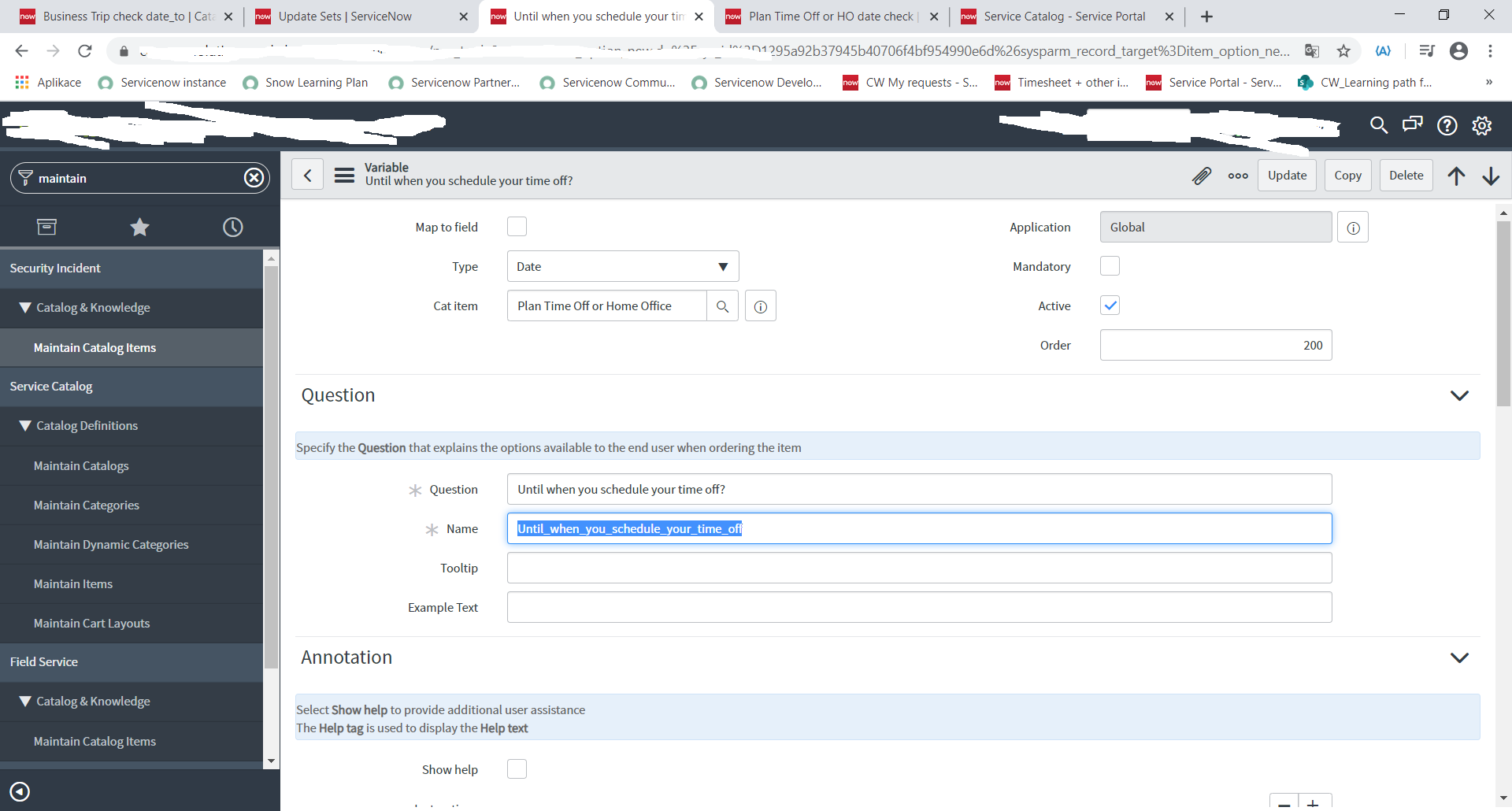Viewport: 1512px width, 811px height.
Task: Open the settings gear icon in banner
Action: click(1482, 125)
